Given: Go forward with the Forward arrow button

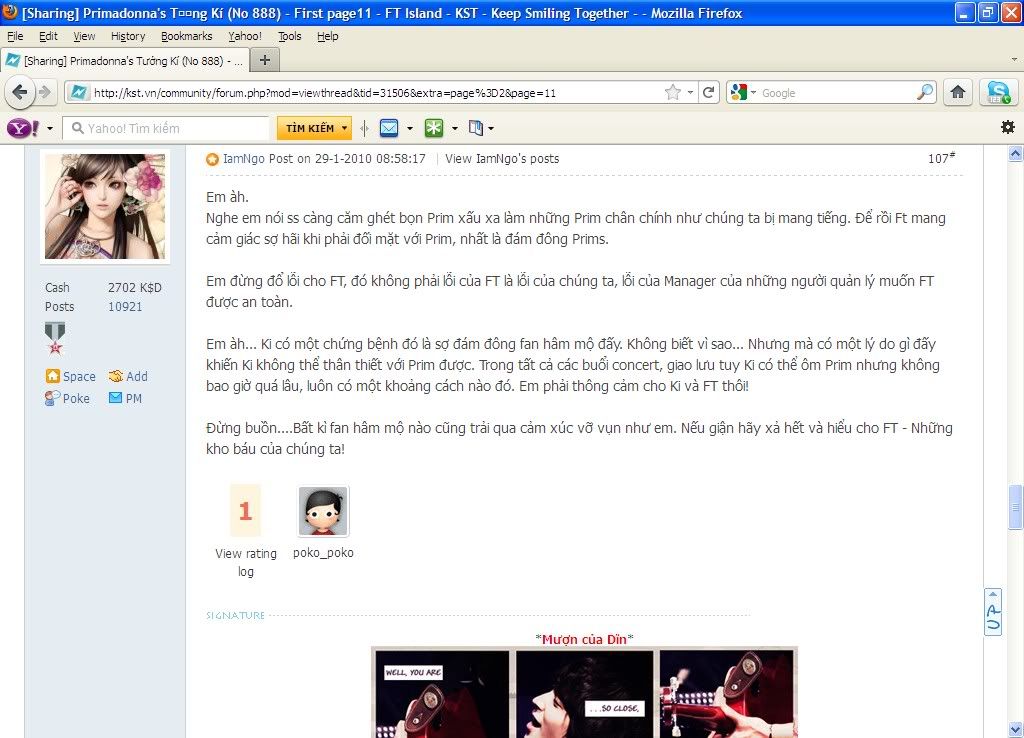Looking at the screenshot, I should point(45,92).
